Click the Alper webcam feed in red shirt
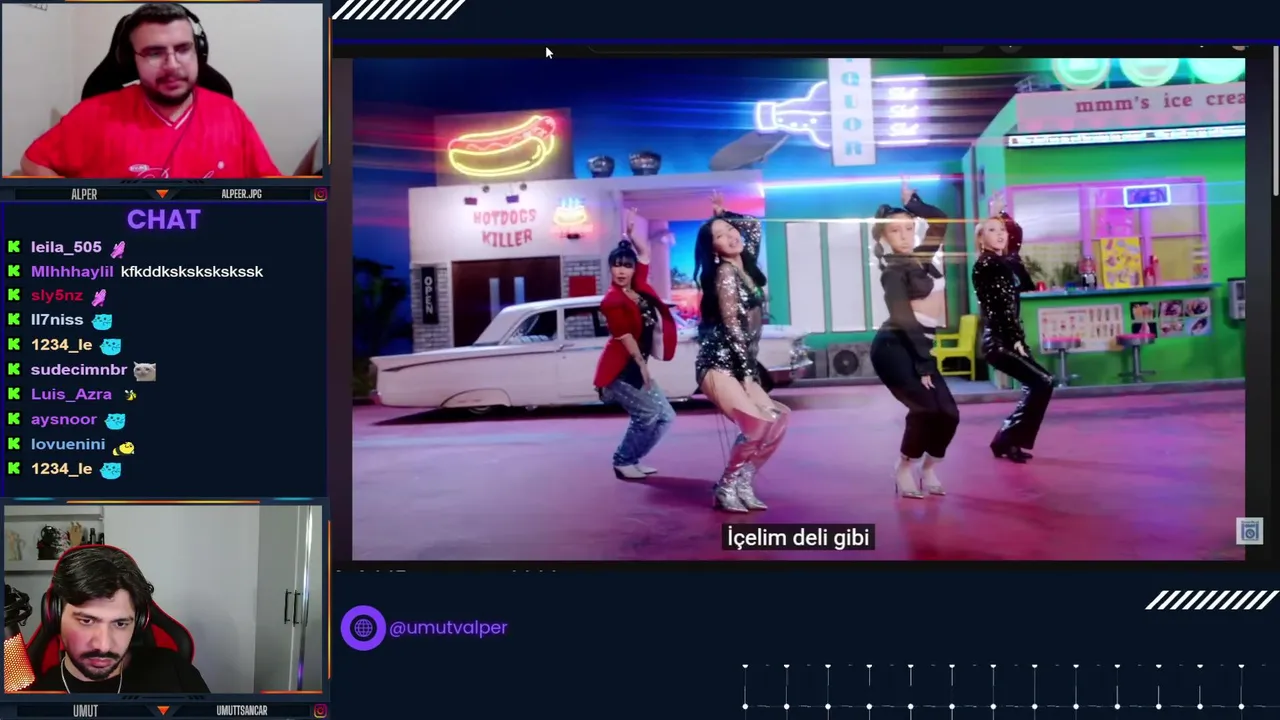 [163, 90]
